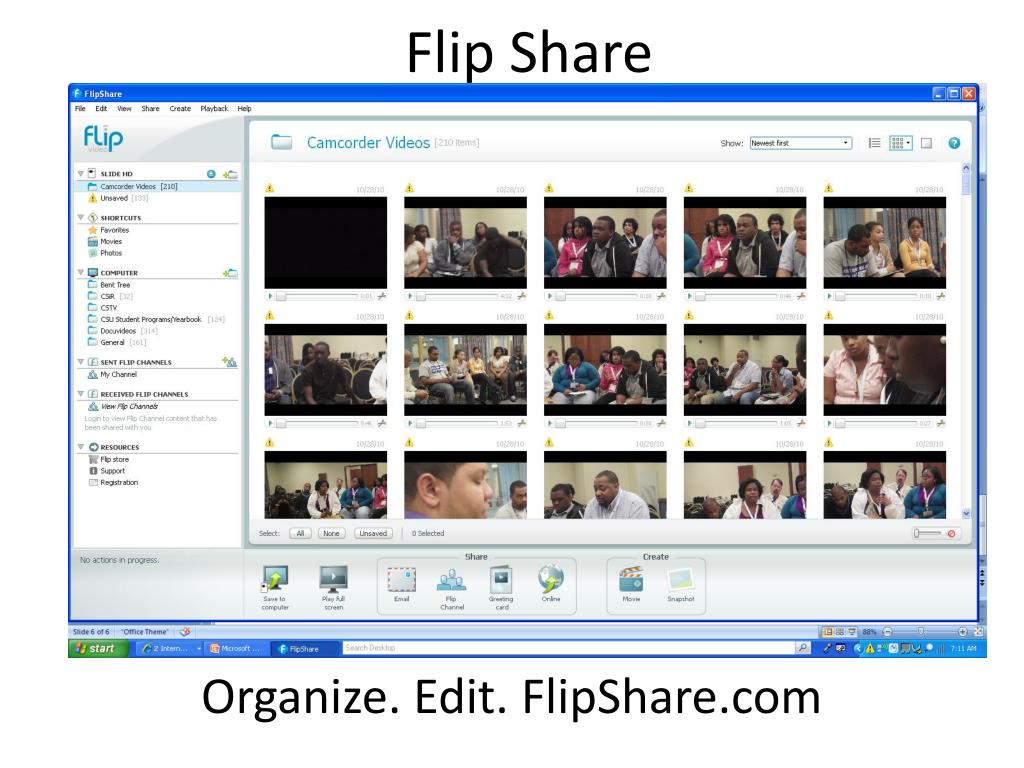Collapse the COMPUTER section
Image resolution: width=1024 pixels, height=768 pixels.
pos(80,272)
